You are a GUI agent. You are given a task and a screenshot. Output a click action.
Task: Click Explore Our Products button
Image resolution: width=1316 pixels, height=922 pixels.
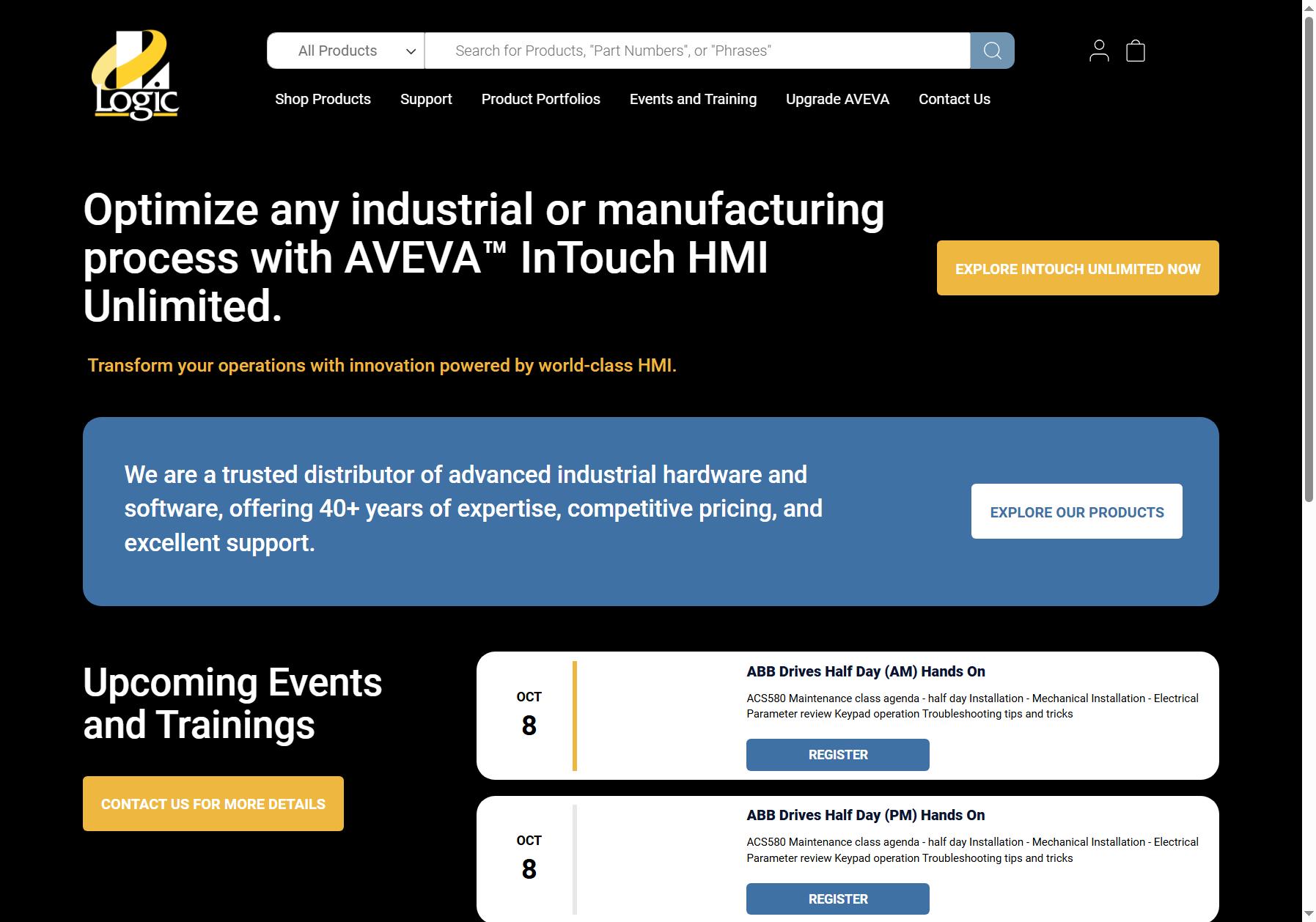click(1076, 512)
